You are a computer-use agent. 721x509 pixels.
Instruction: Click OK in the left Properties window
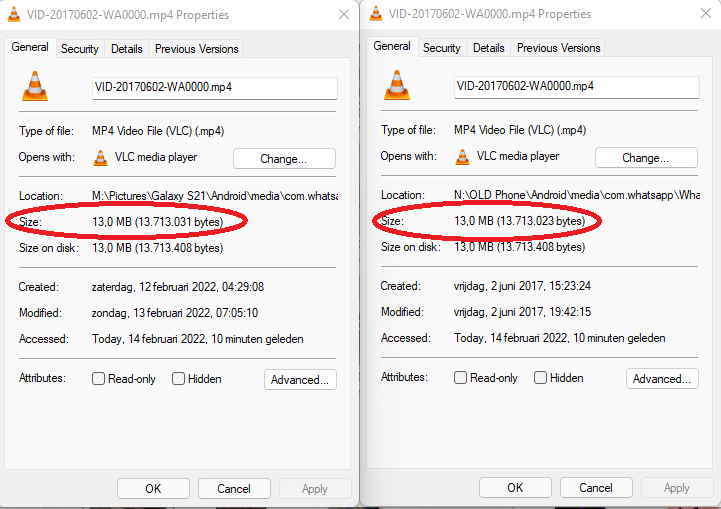point(153,489)
